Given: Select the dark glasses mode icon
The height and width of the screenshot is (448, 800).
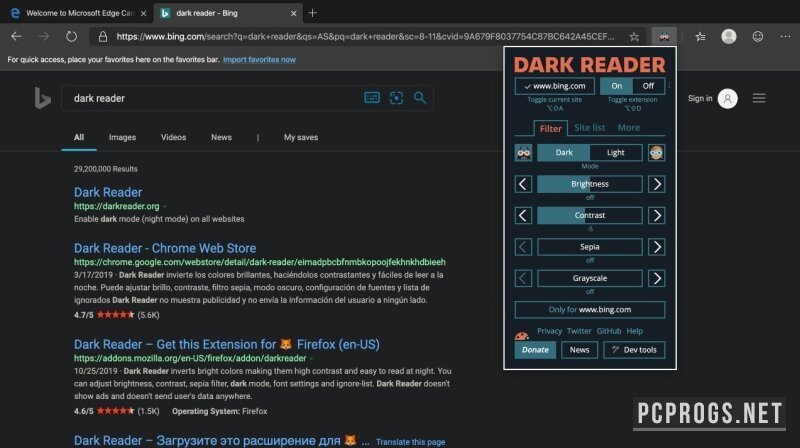Looking at the screenshot, I should click(x=523, y=153).
